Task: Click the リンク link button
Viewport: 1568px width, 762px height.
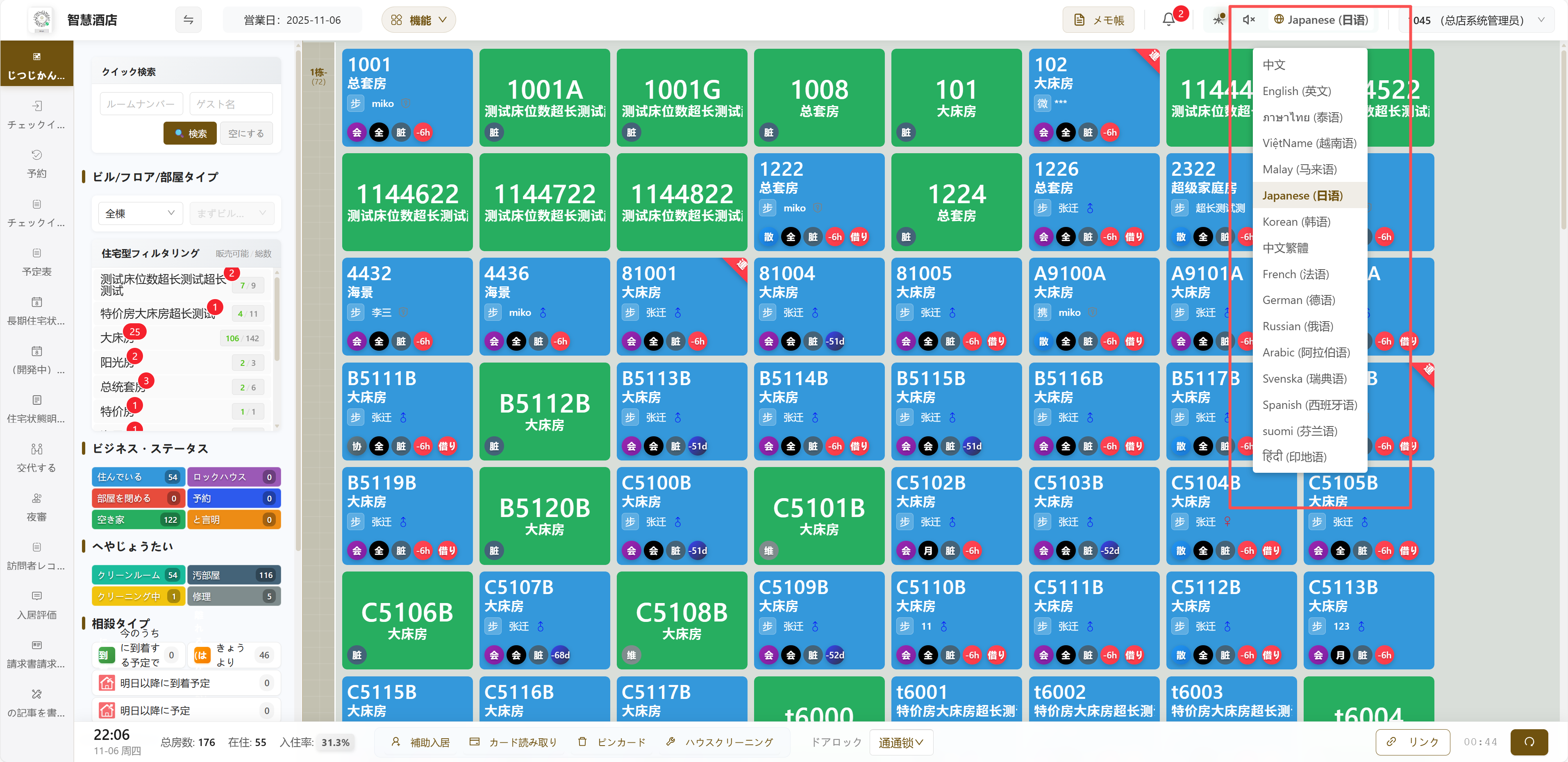Action: [x=1413, y=741]
